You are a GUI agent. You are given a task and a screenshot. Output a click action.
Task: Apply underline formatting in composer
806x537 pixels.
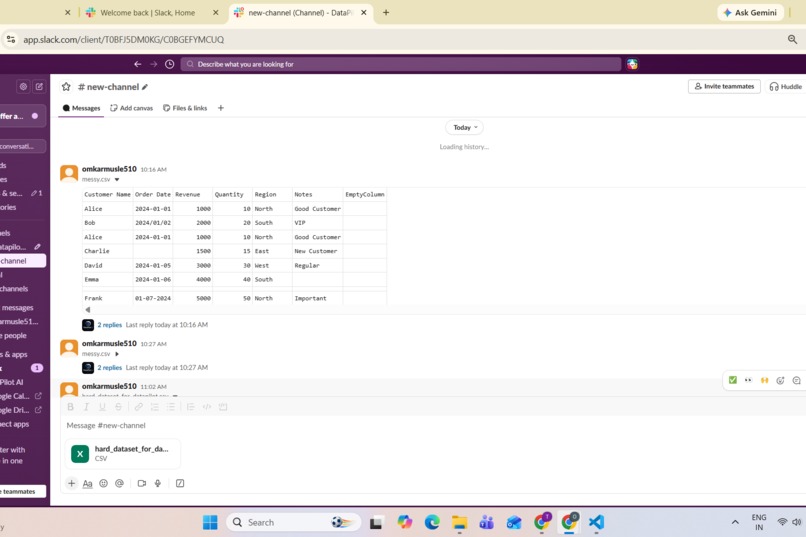click(x=102, y=407)
